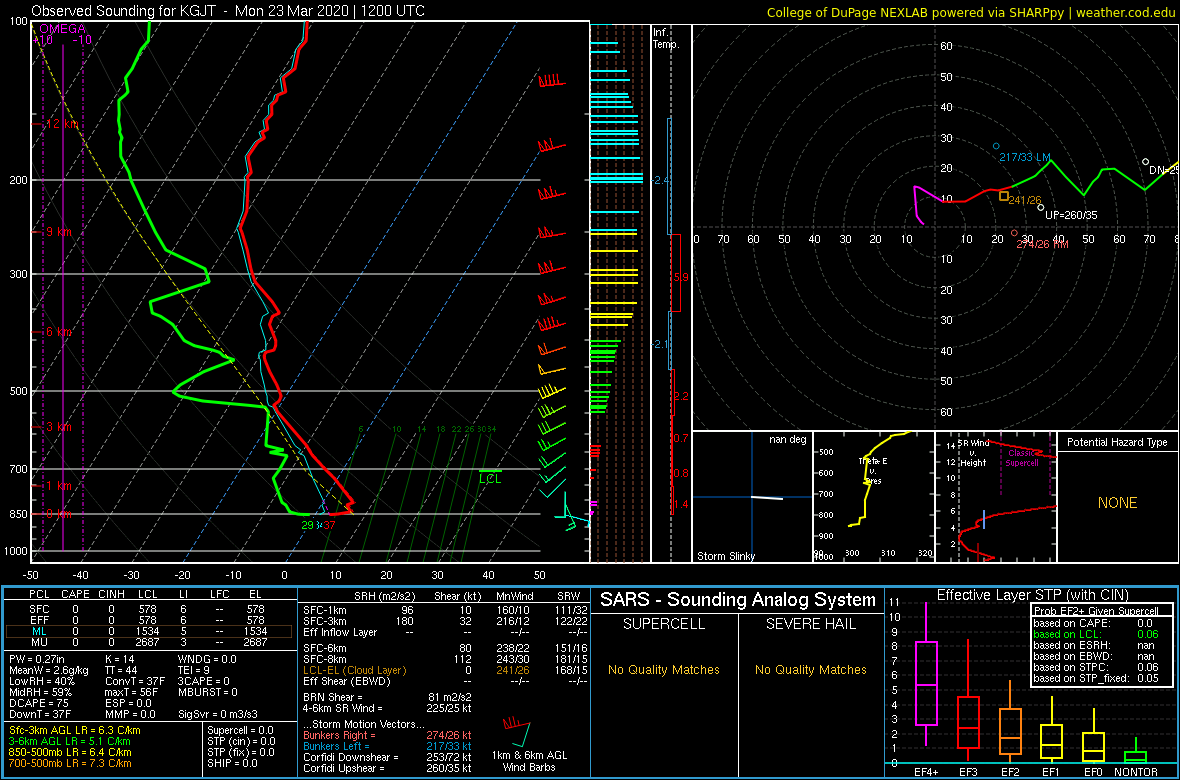Click the Bunkers Right = 274/26 kt line
This screenshot has width=1180, height=780.
point(387,735)
